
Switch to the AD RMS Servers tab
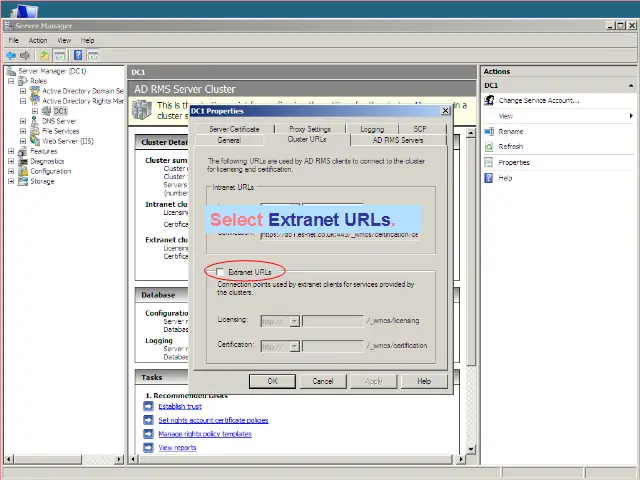pos(398,140)
